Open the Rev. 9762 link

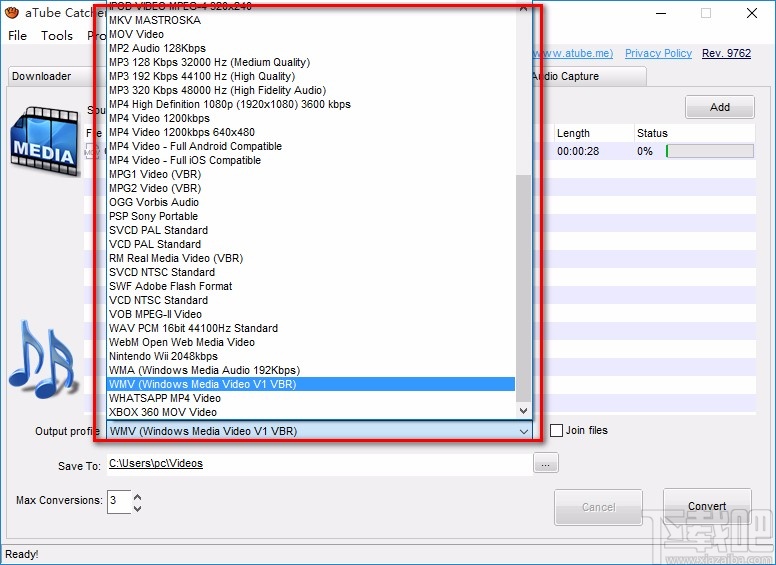click(727, 53)
